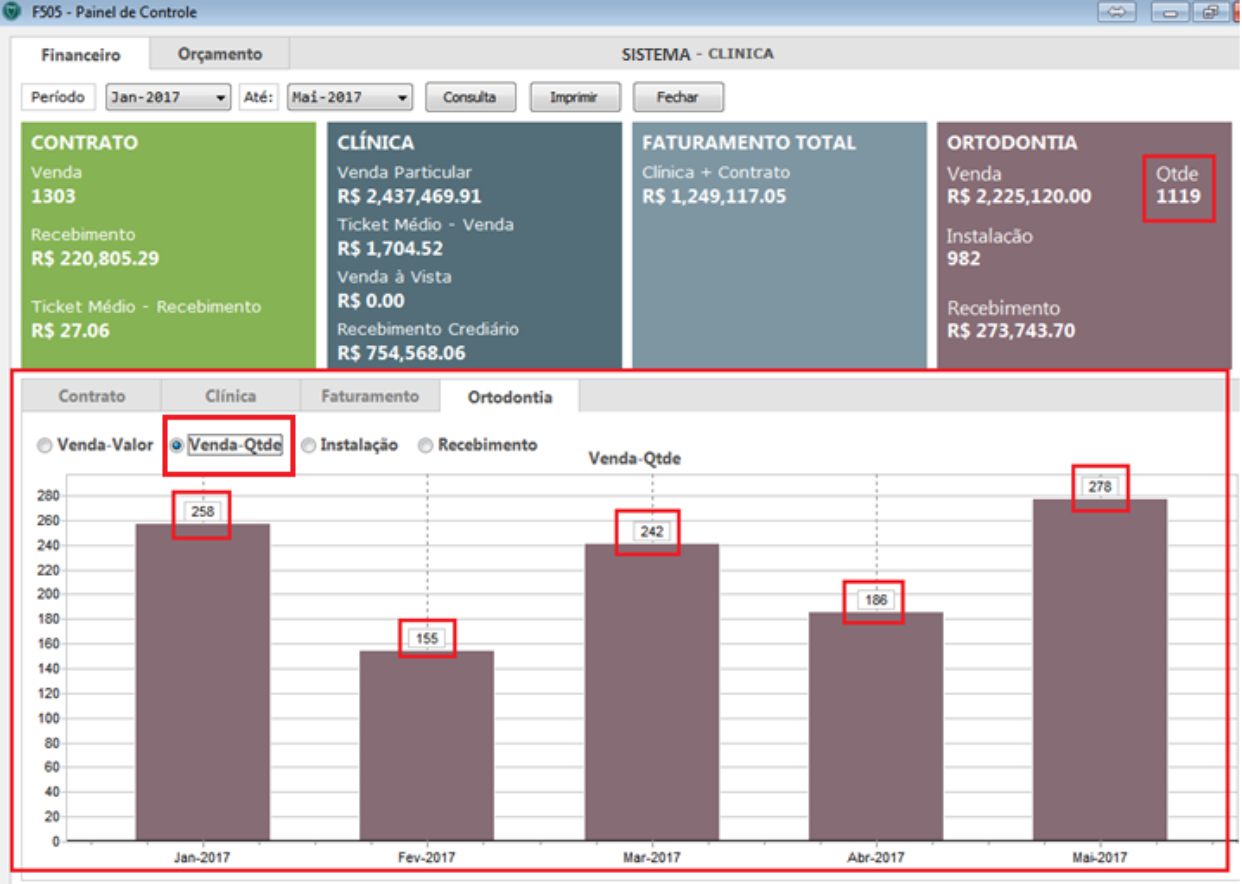Click the Mar-2017 axis label

(652, 858)
